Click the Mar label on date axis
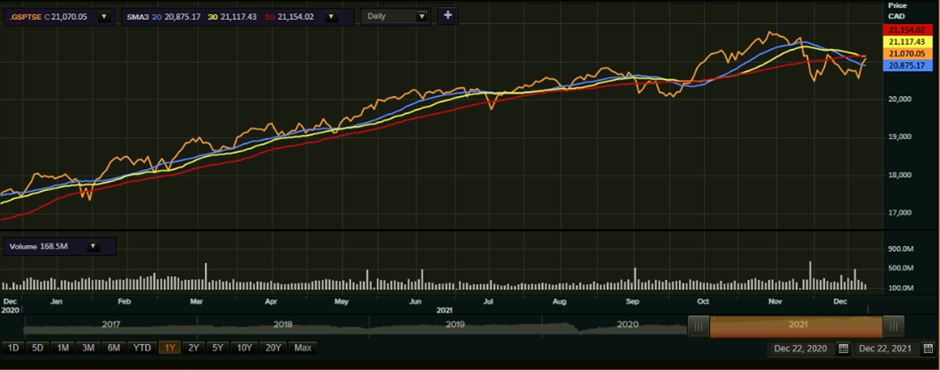The height and width of the screenshot is (370, 940). pyautogui.click(x=197, y=301)
